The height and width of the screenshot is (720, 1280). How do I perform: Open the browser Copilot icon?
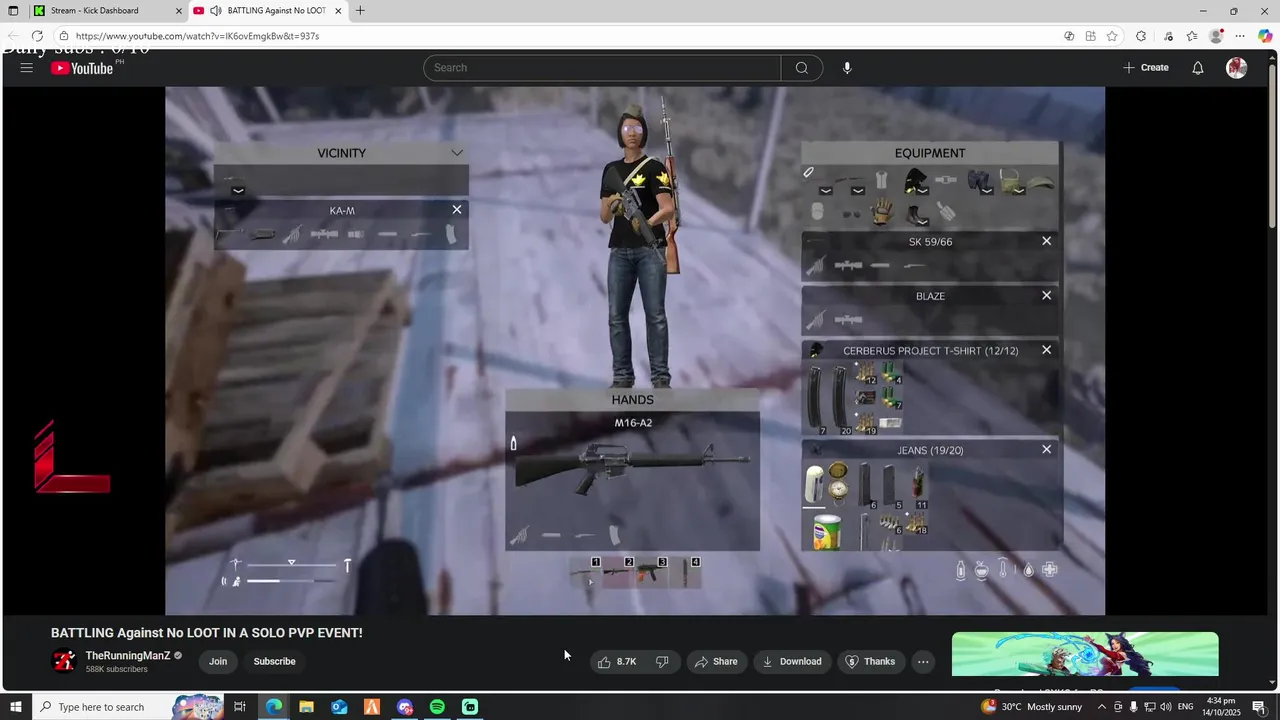[1265, 36]
